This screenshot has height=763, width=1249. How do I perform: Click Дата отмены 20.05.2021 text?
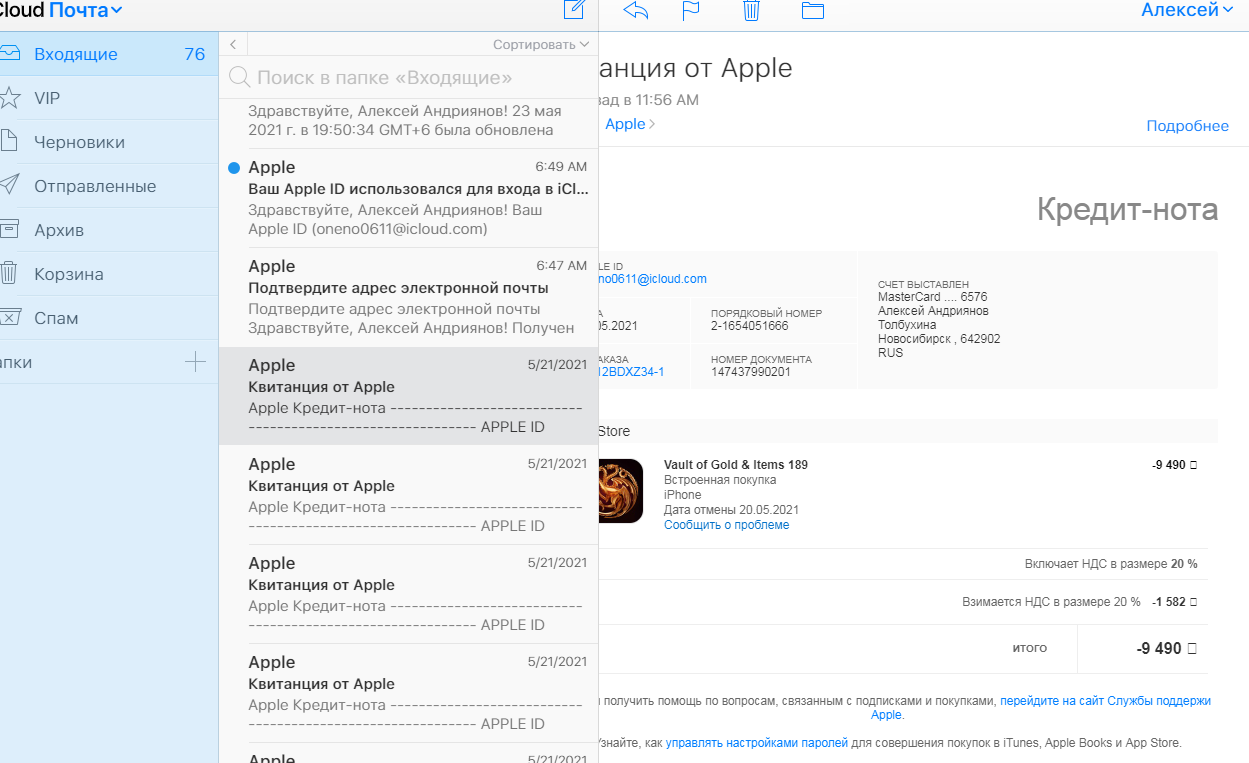731,510
